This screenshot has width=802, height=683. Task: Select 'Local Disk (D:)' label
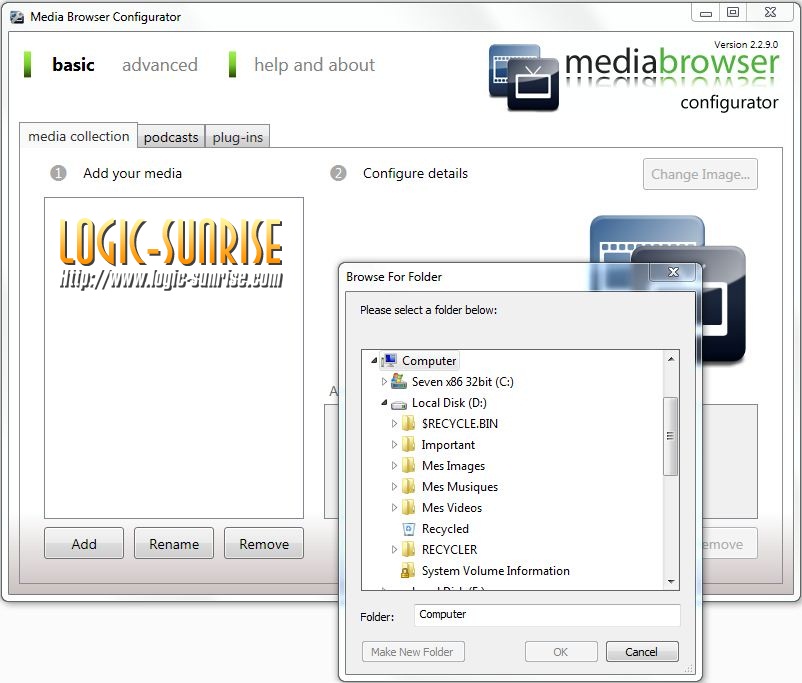click(449, 403)
